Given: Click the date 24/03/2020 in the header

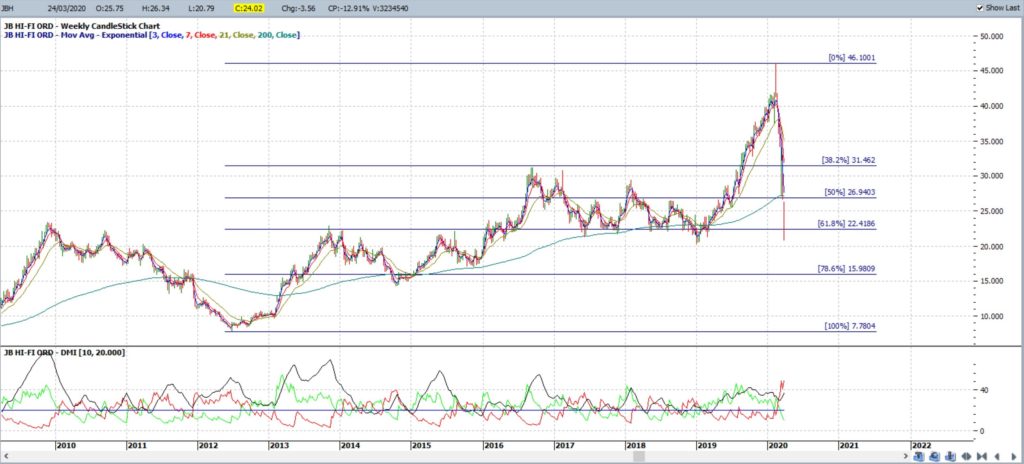Looking at the screenshot, I should [65, 8].
